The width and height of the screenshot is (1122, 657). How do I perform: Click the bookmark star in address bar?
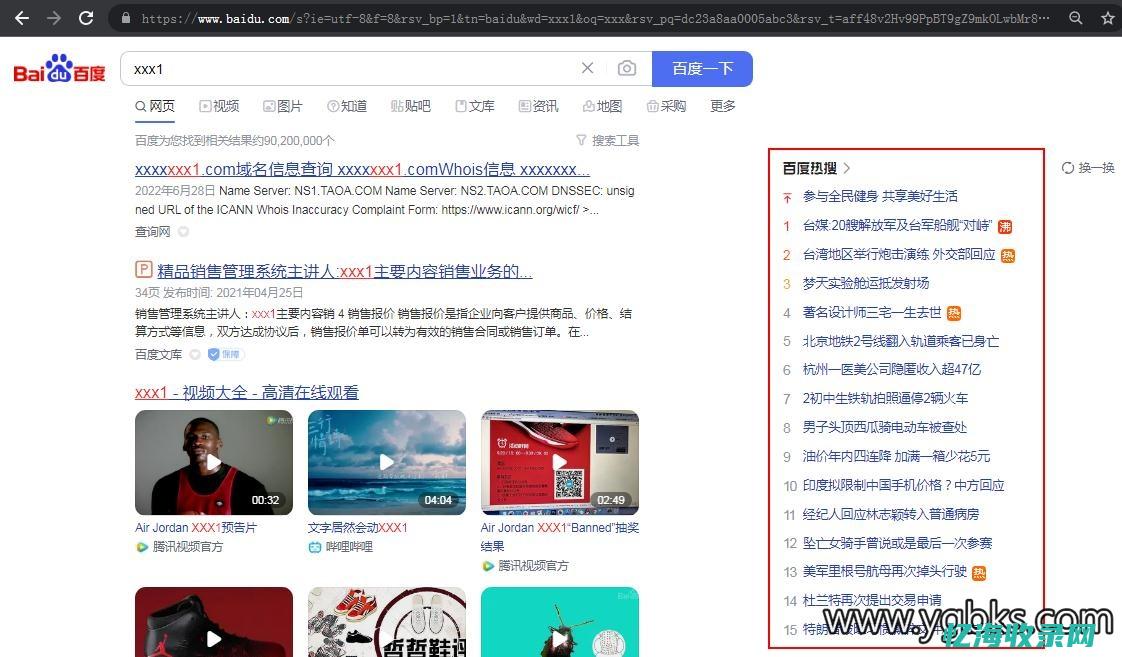[x=1108, y=17]
